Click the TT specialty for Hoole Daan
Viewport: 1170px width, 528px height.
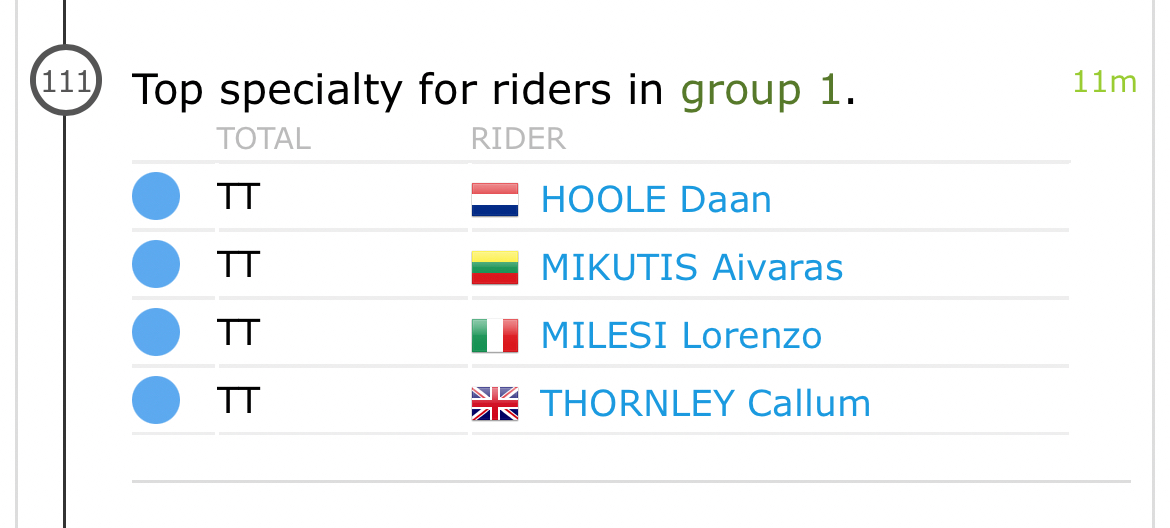click(238, 197)
